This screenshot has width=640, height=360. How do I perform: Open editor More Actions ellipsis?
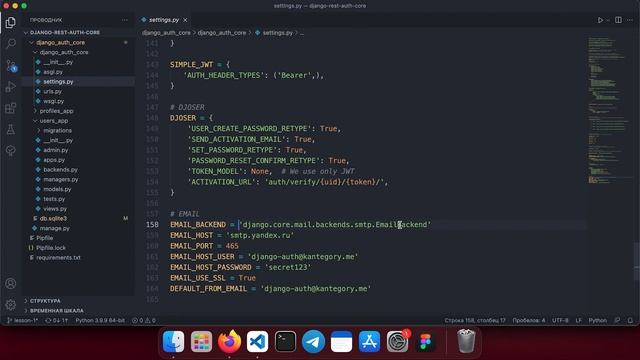point(630,20)
